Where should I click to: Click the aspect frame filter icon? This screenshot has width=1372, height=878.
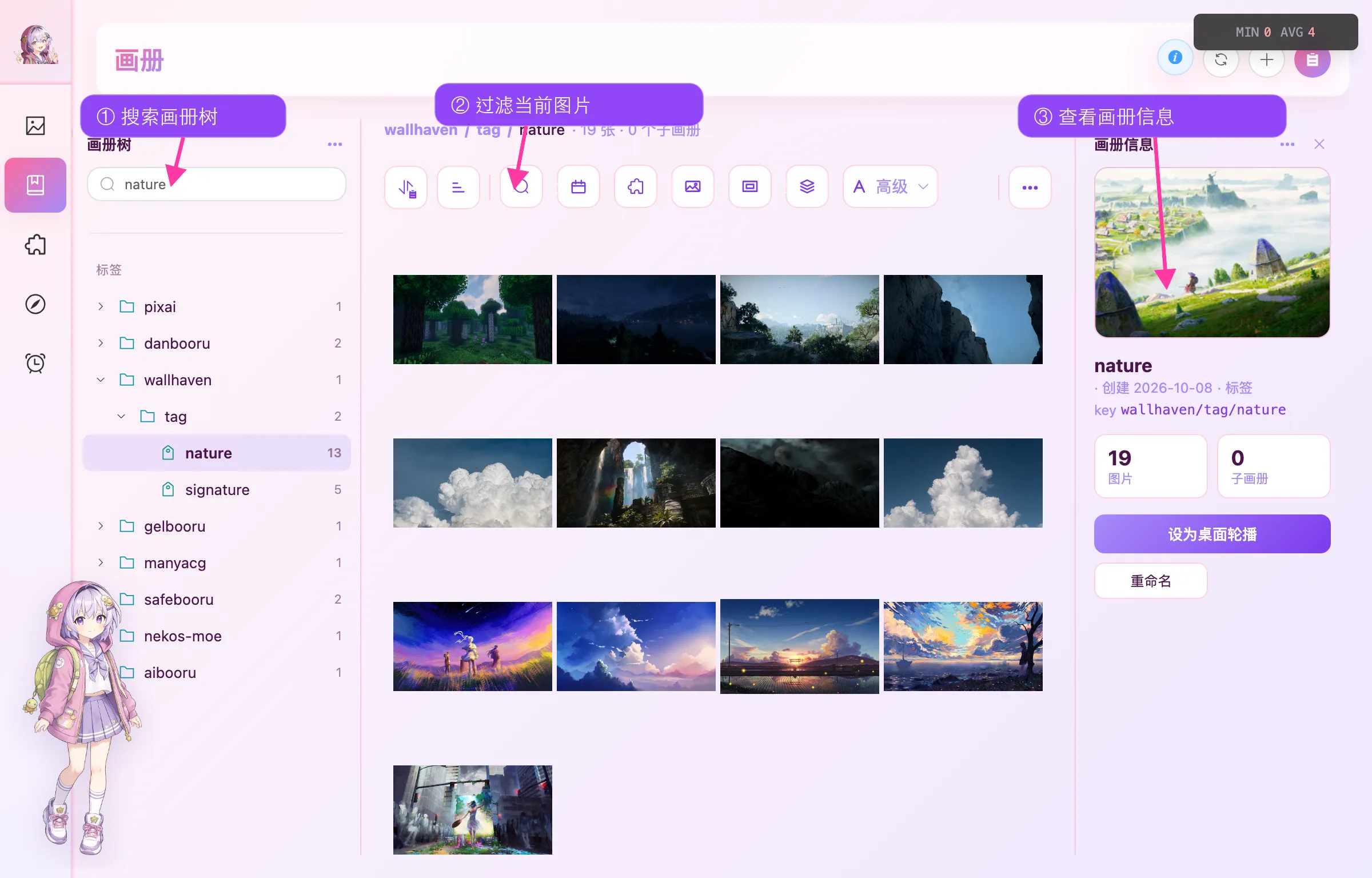point(750,187)
